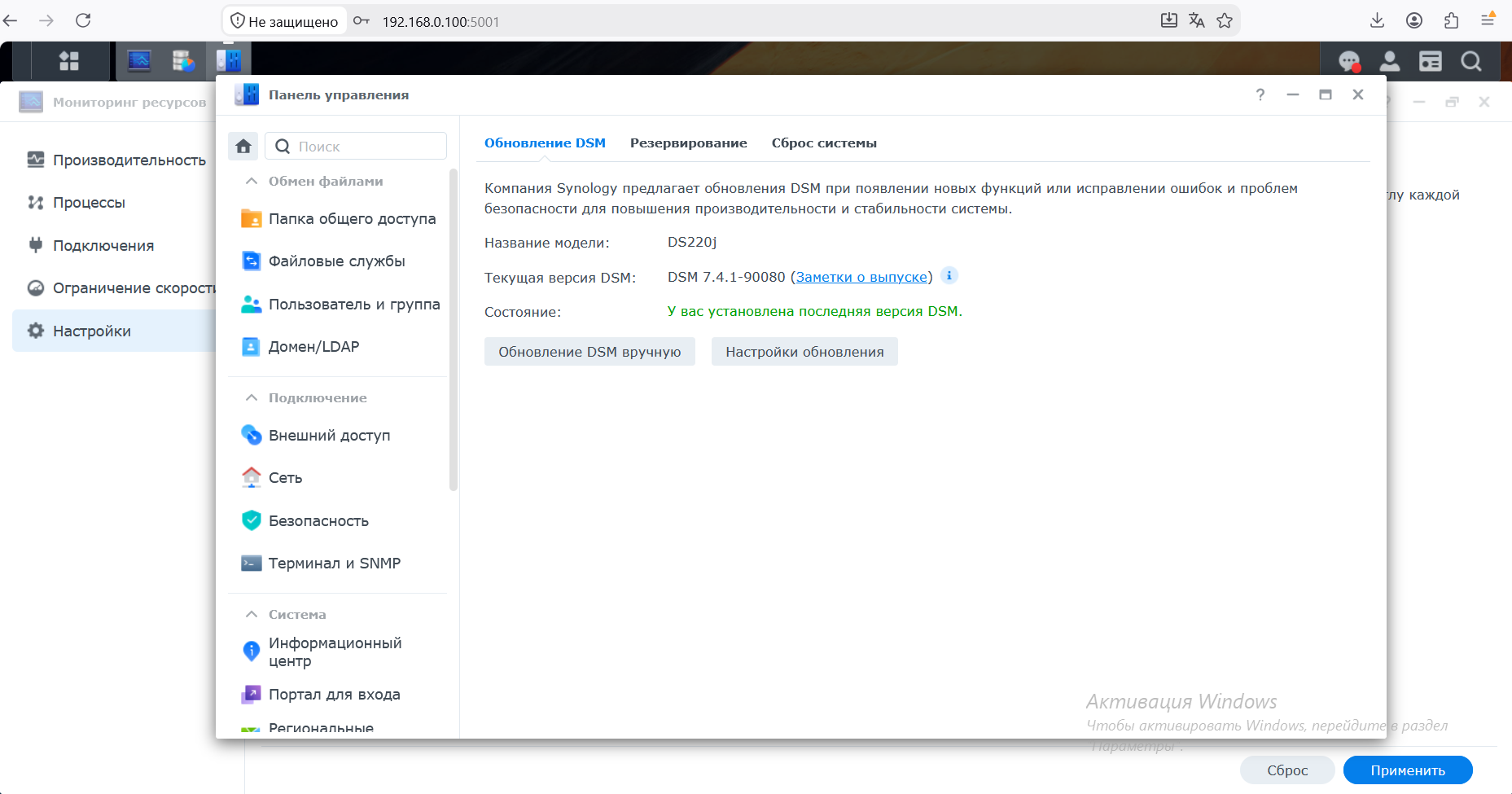
Task: Click the browser translate page icon
Action: (x=1197, y=20)
